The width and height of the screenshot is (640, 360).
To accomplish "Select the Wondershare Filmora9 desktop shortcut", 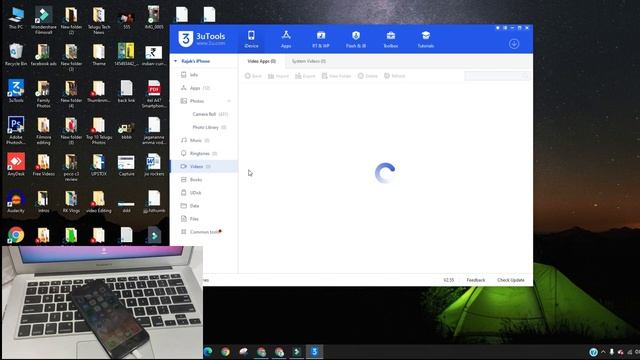I will coord(44,20).
